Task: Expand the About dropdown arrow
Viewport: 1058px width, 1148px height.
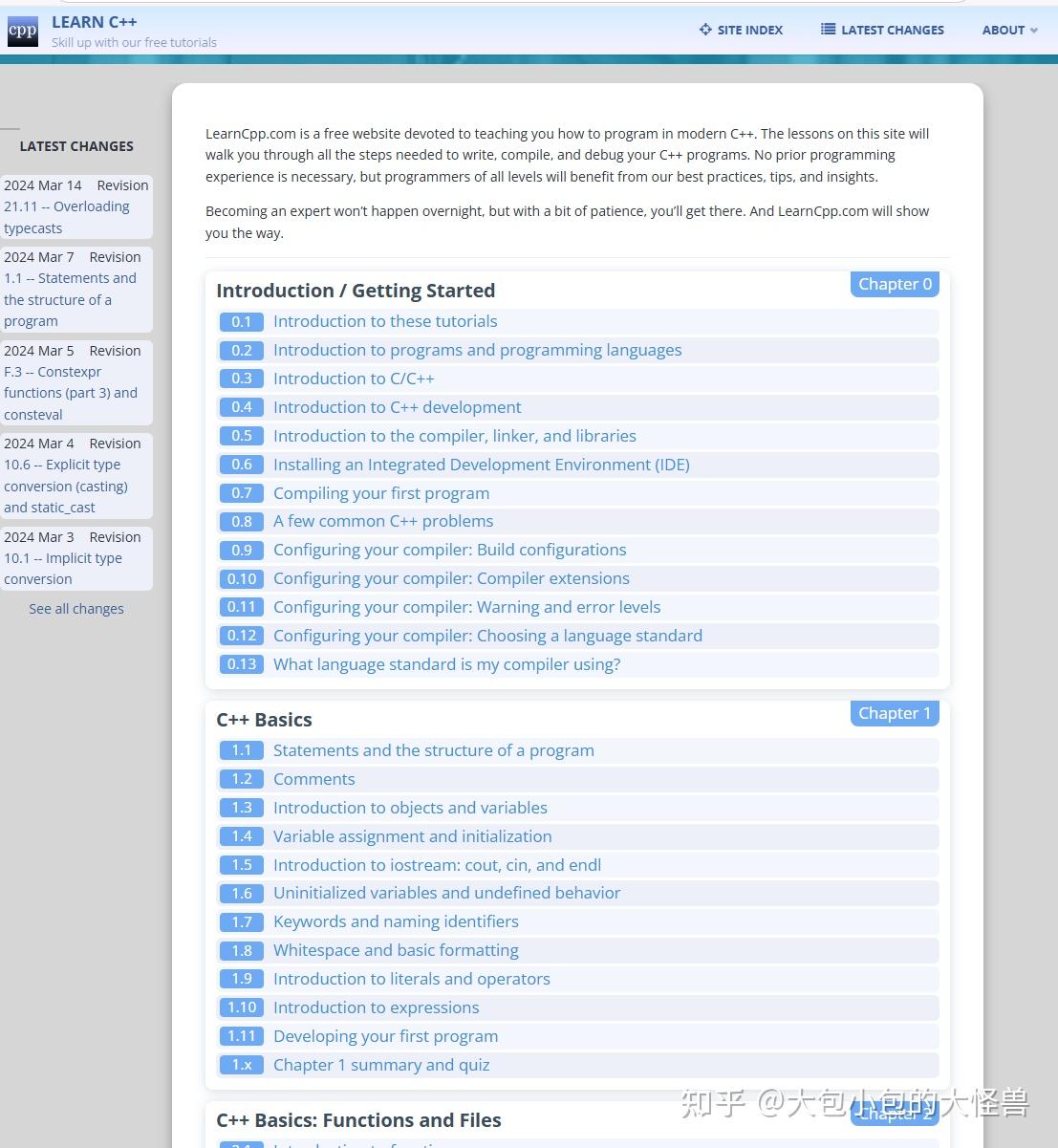Action: coord(1033,31)
